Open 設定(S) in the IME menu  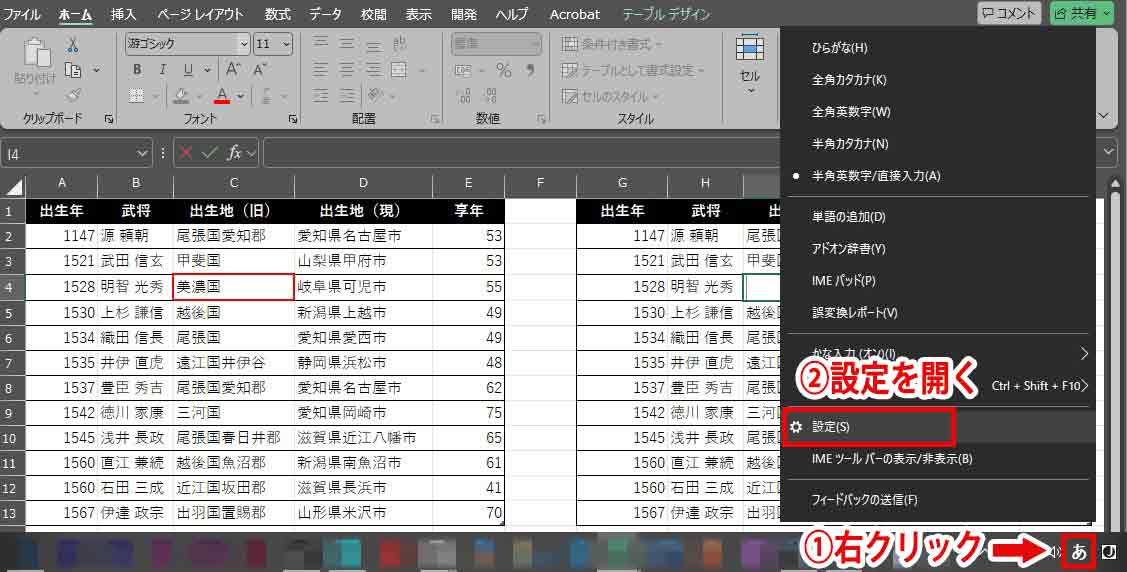click(830, 427)
